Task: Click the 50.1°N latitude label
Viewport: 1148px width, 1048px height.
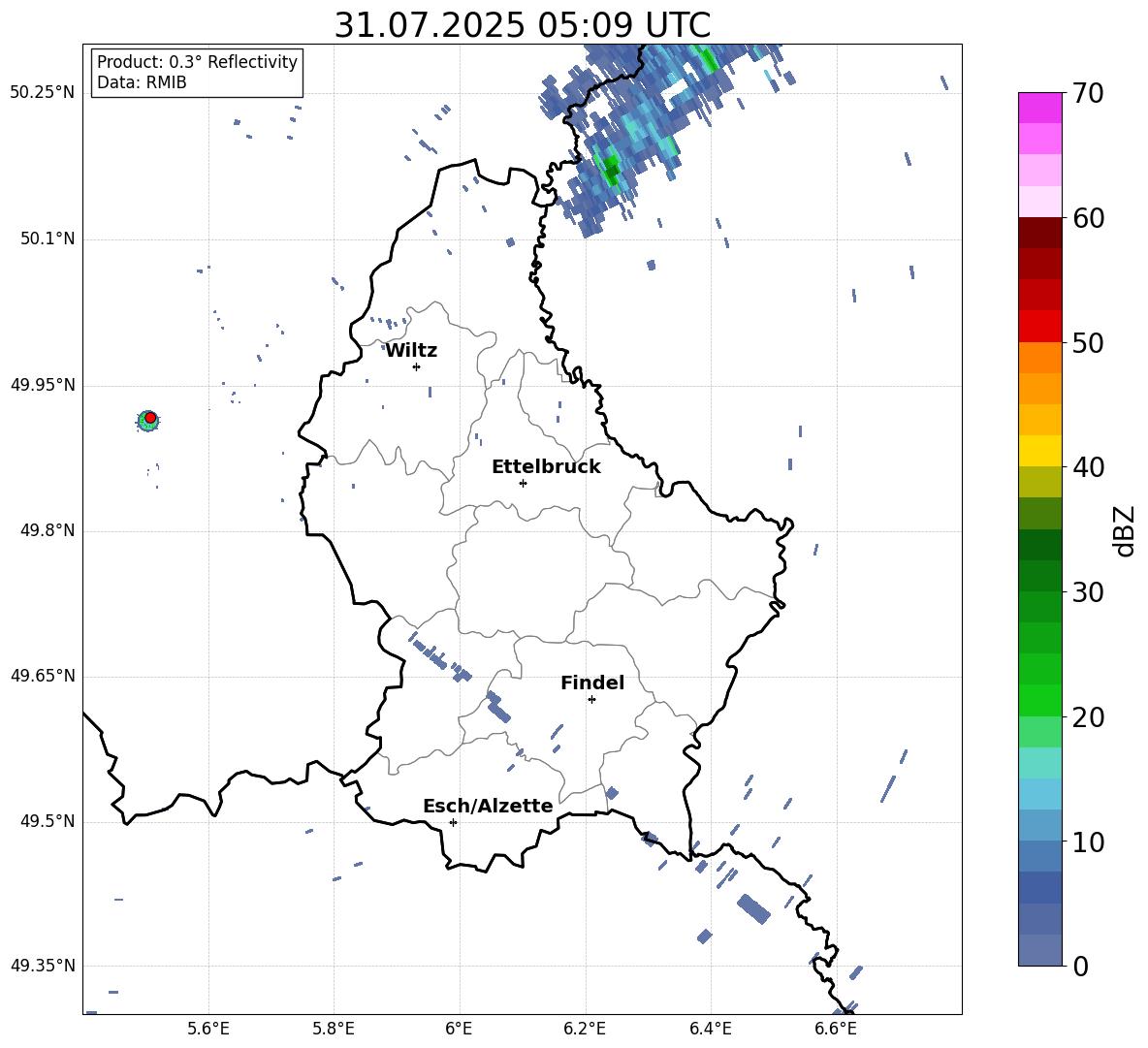Action: (x=47, y=239)
